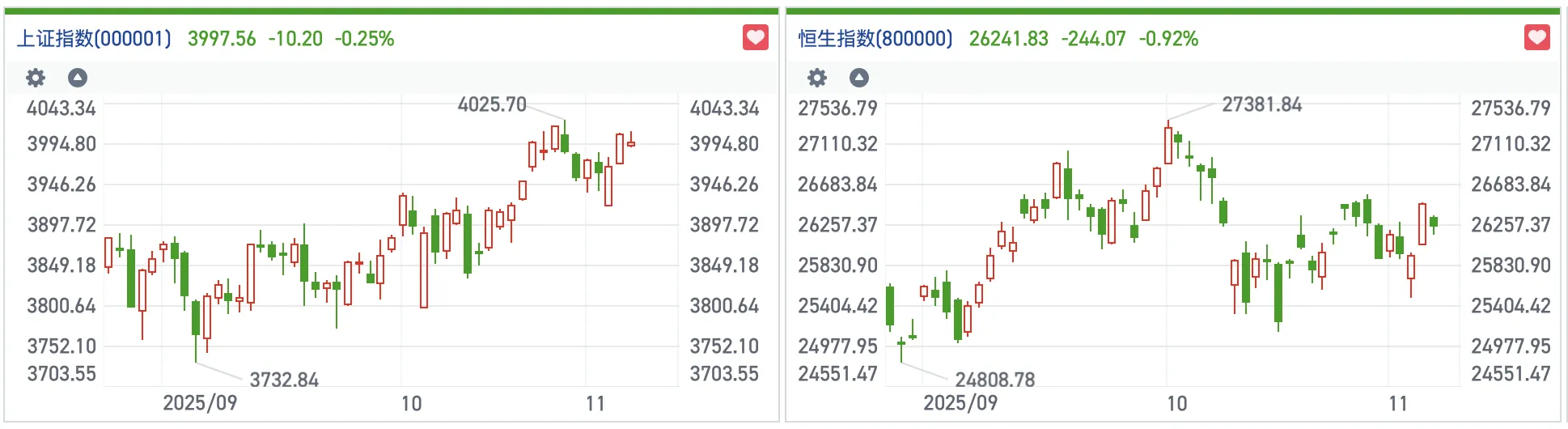The width and height of the screenshot is (1568, 429).
Task: Click the last candlestick on 恒生指数 chart
Action: [x=1434, y=222]
